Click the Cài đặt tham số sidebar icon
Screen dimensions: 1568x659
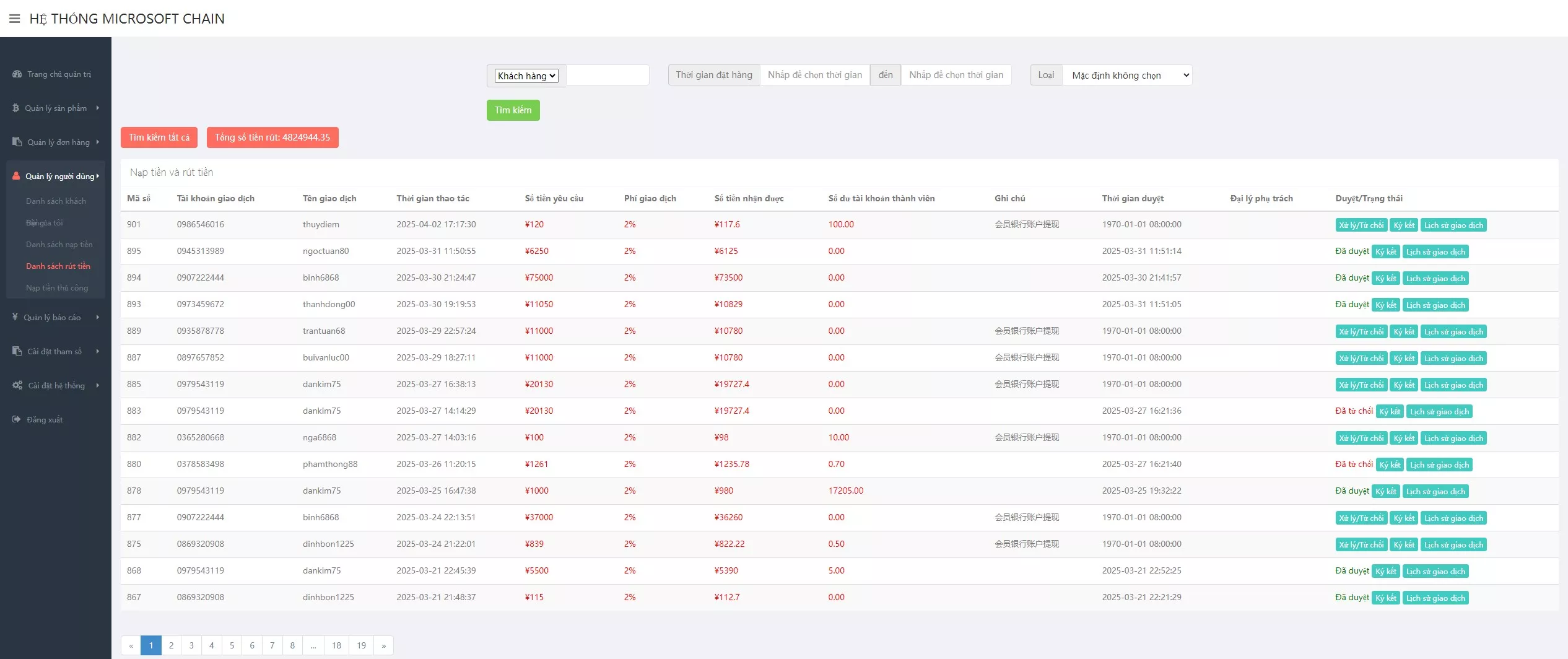pos(17,351)
